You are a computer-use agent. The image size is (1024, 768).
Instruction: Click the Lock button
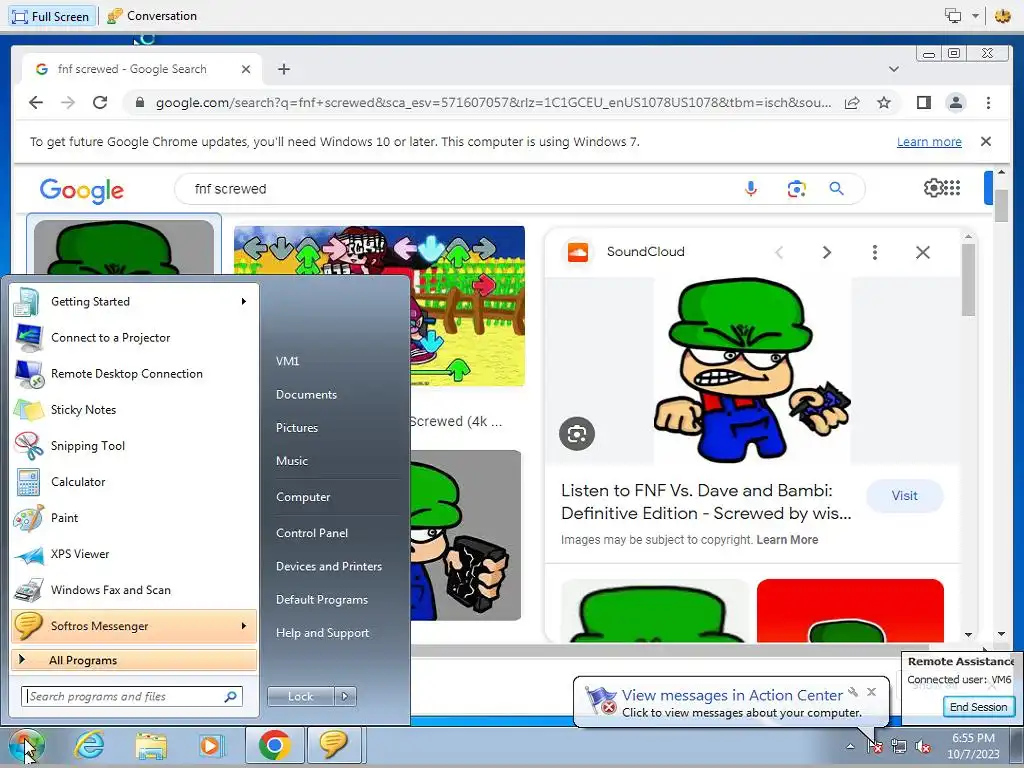(x=300, y=697)
